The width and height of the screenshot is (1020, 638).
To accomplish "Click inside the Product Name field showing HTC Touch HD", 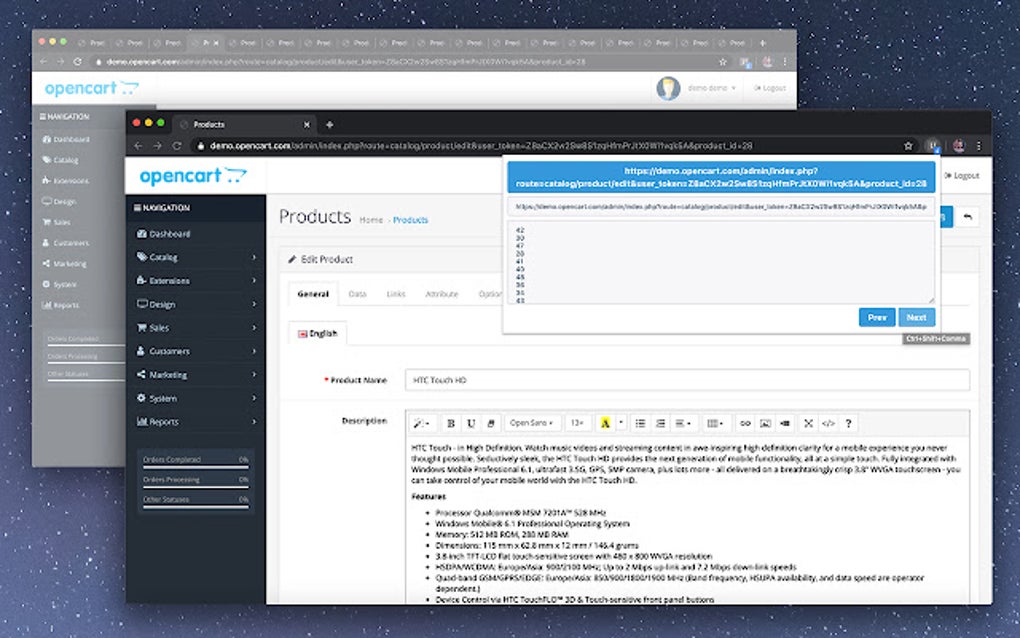I will [600, 380].
